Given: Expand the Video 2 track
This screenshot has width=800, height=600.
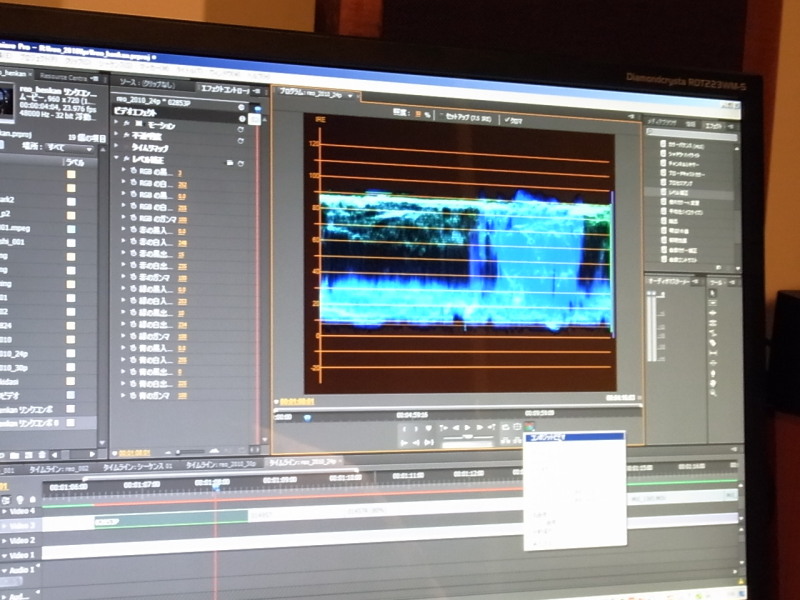Looking at the screenshot, I should pyautogui.click(x=6, y=540).
